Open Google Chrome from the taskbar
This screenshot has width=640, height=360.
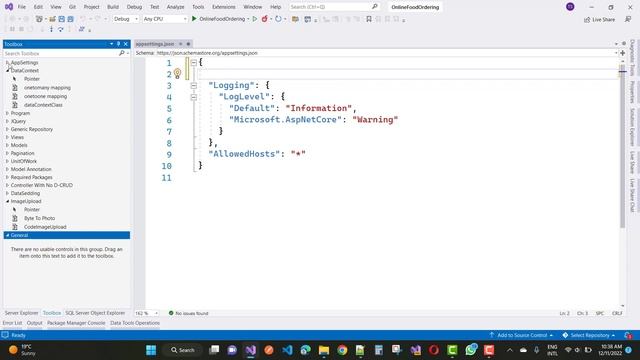pos(342,350)
